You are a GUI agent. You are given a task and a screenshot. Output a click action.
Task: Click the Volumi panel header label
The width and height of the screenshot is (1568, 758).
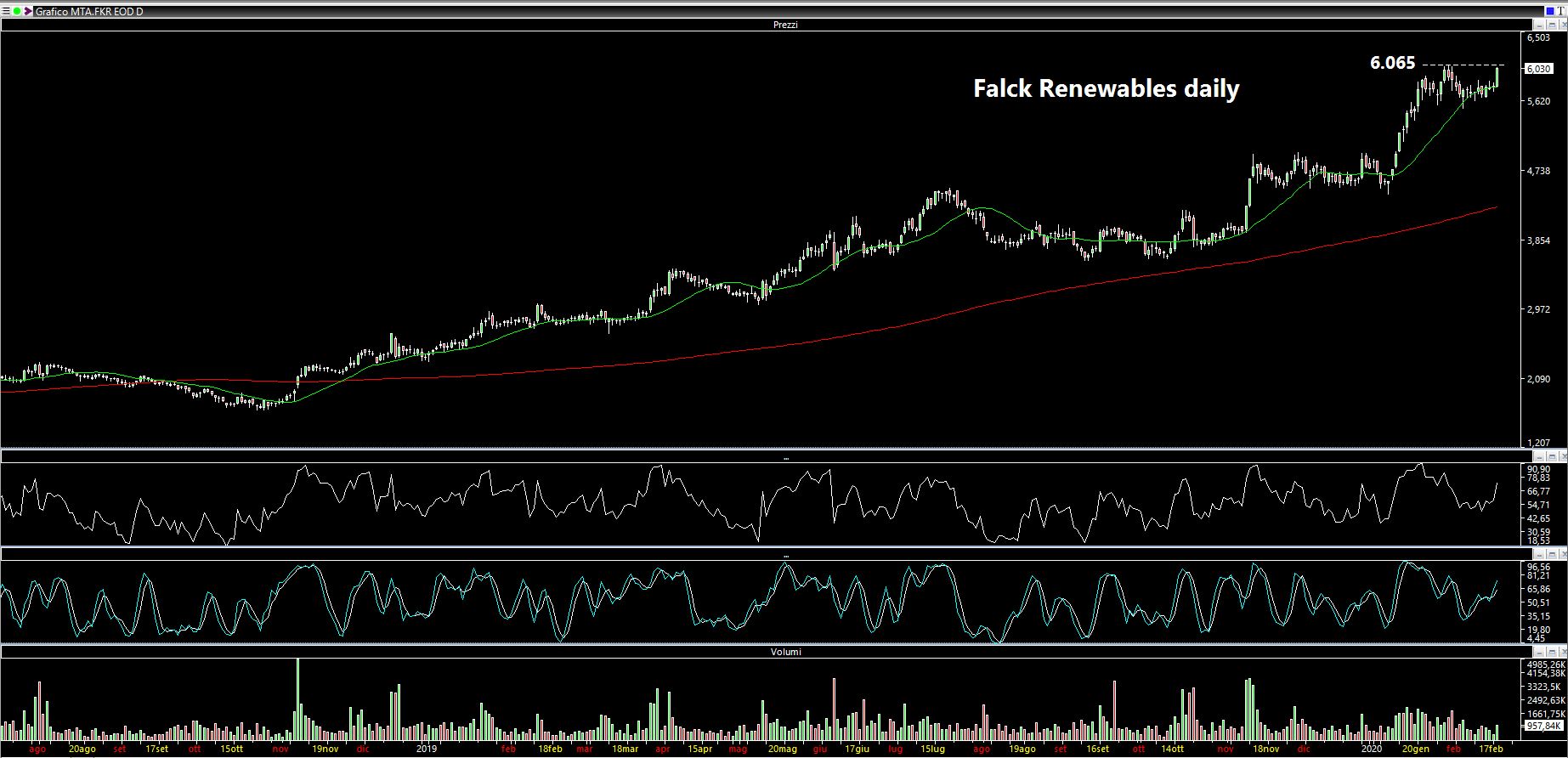(x=785, y=652)
